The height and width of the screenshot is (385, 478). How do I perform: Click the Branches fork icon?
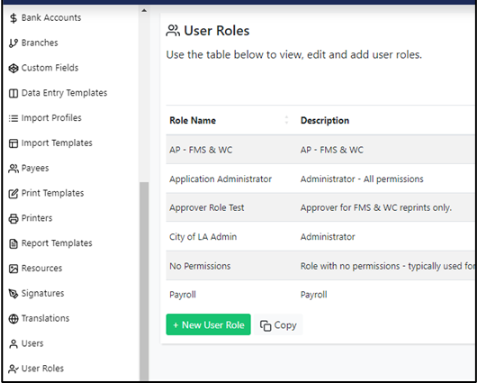pos(13,43)
